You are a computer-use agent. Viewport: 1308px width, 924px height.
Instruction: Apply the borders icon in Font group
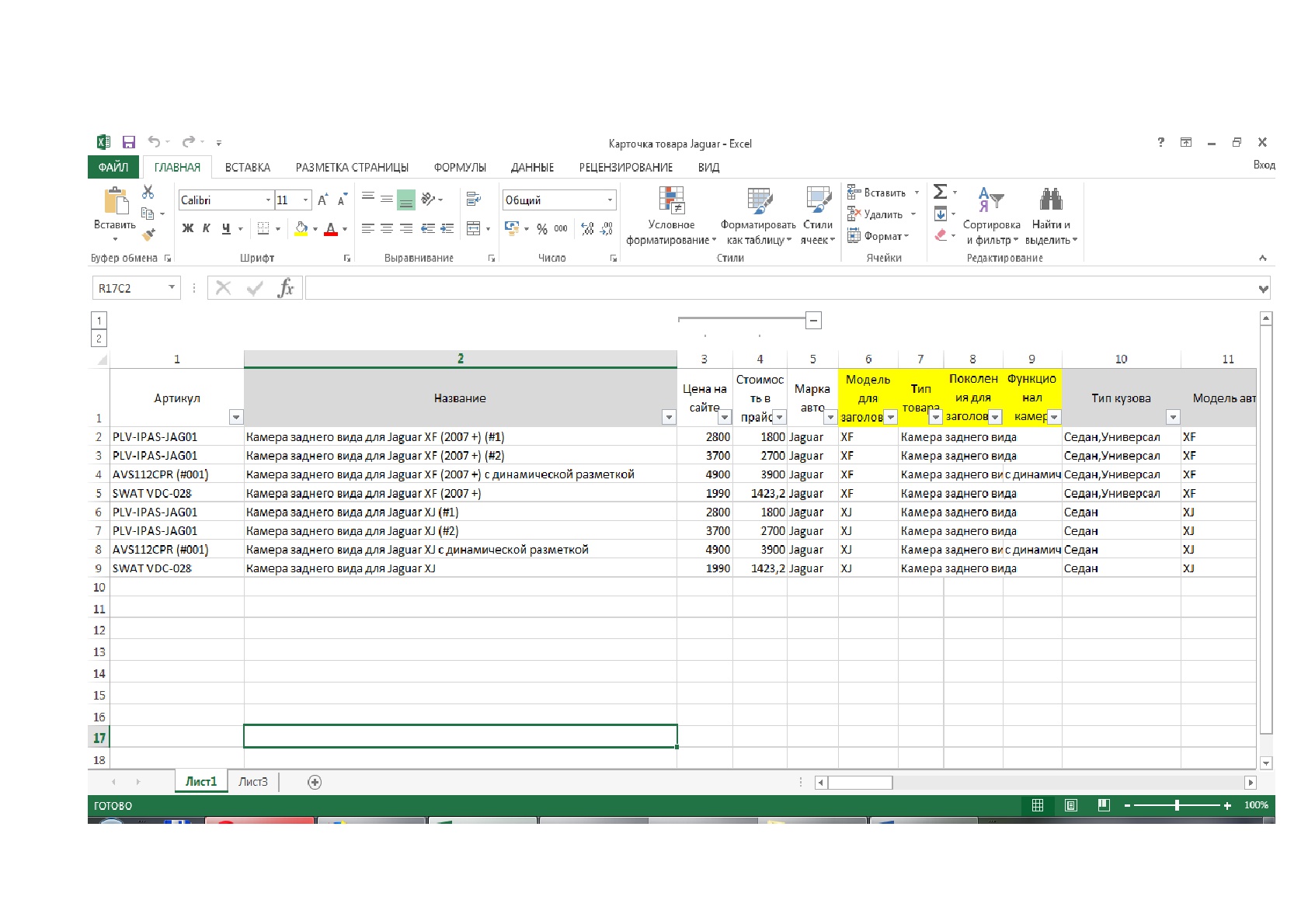coord(263,228)
